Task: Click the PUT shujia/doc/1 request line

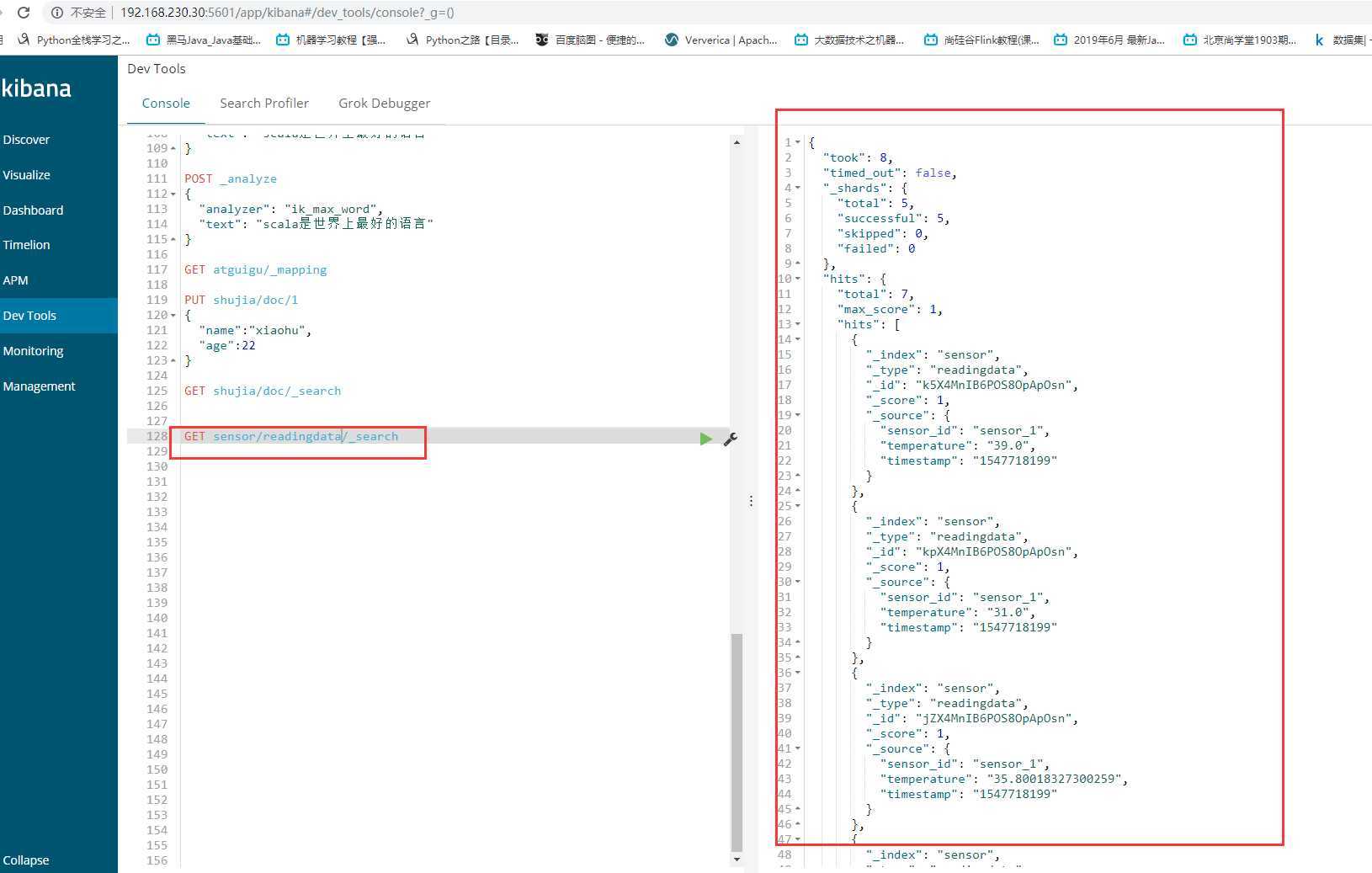Action: [x=242, y=300]
